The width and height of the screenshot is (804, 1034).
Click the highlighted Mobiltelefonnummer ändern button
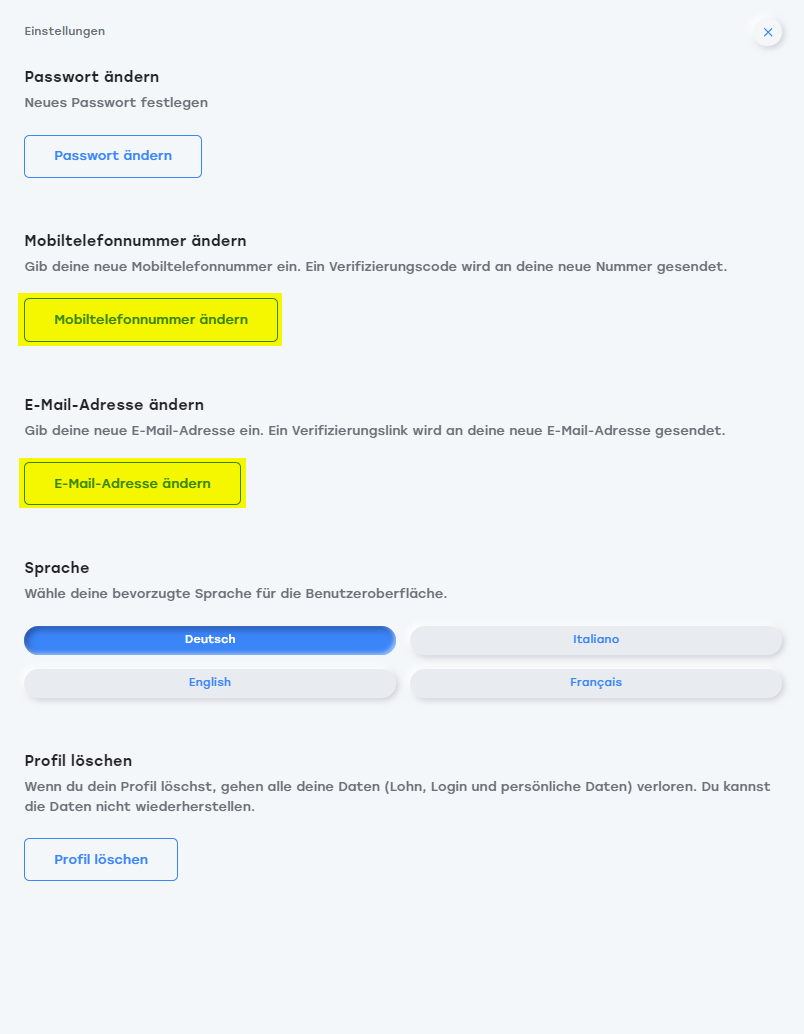click(151, 320)
